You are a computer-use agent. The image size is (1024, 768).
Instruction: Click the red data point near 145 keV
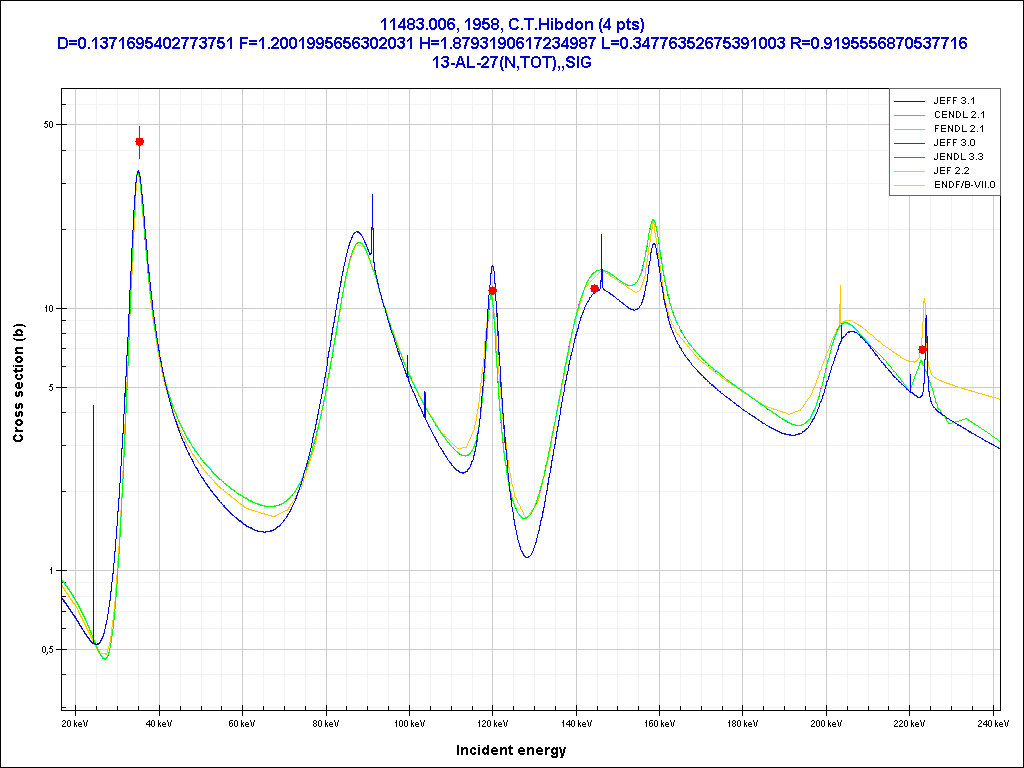tap(595, 289)
